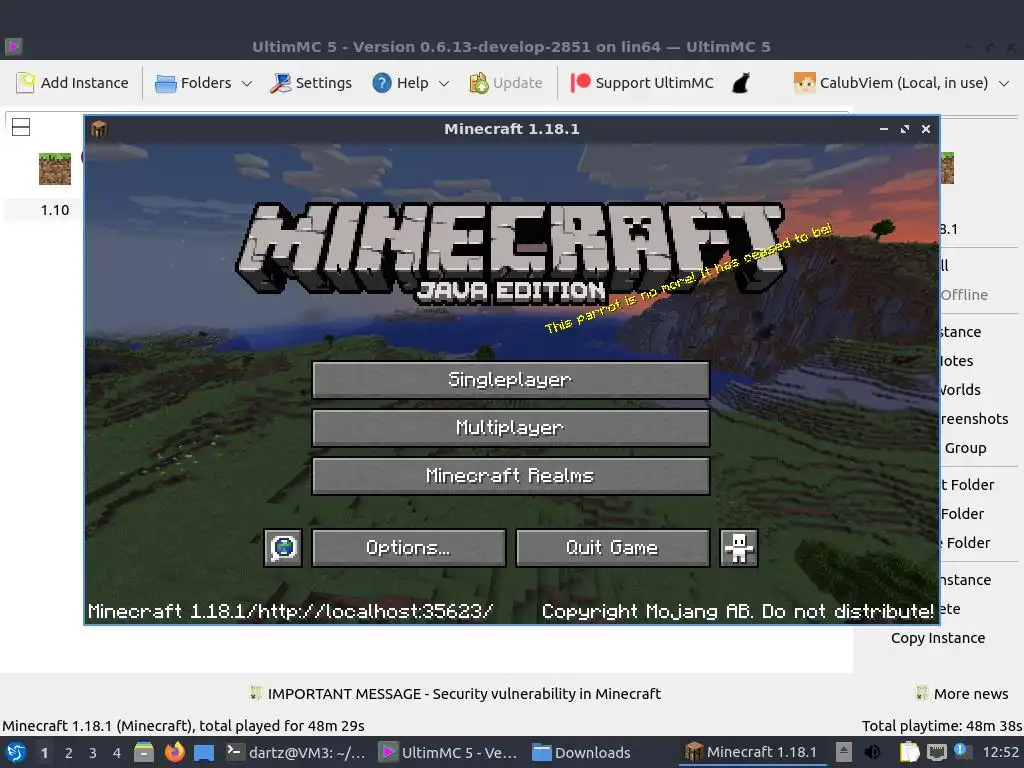The image size is (1024, 768).
Task: Switch to workspace 3
Action: click(x=93, y=753)
